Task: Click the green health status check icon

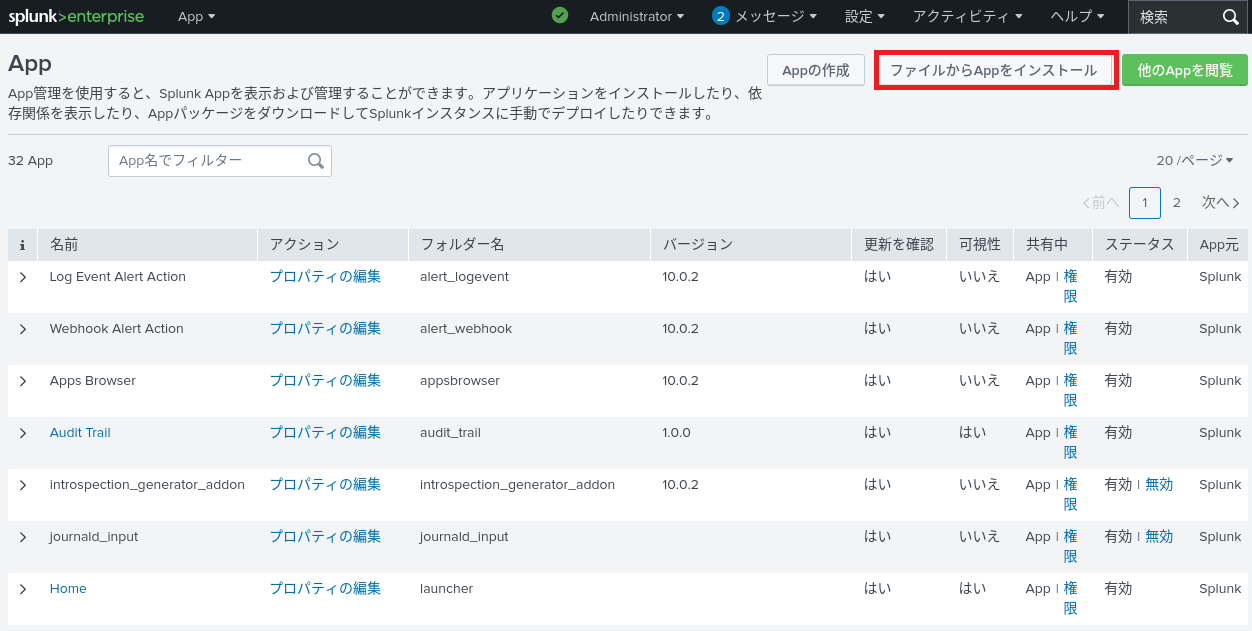Action: [560, 16]
